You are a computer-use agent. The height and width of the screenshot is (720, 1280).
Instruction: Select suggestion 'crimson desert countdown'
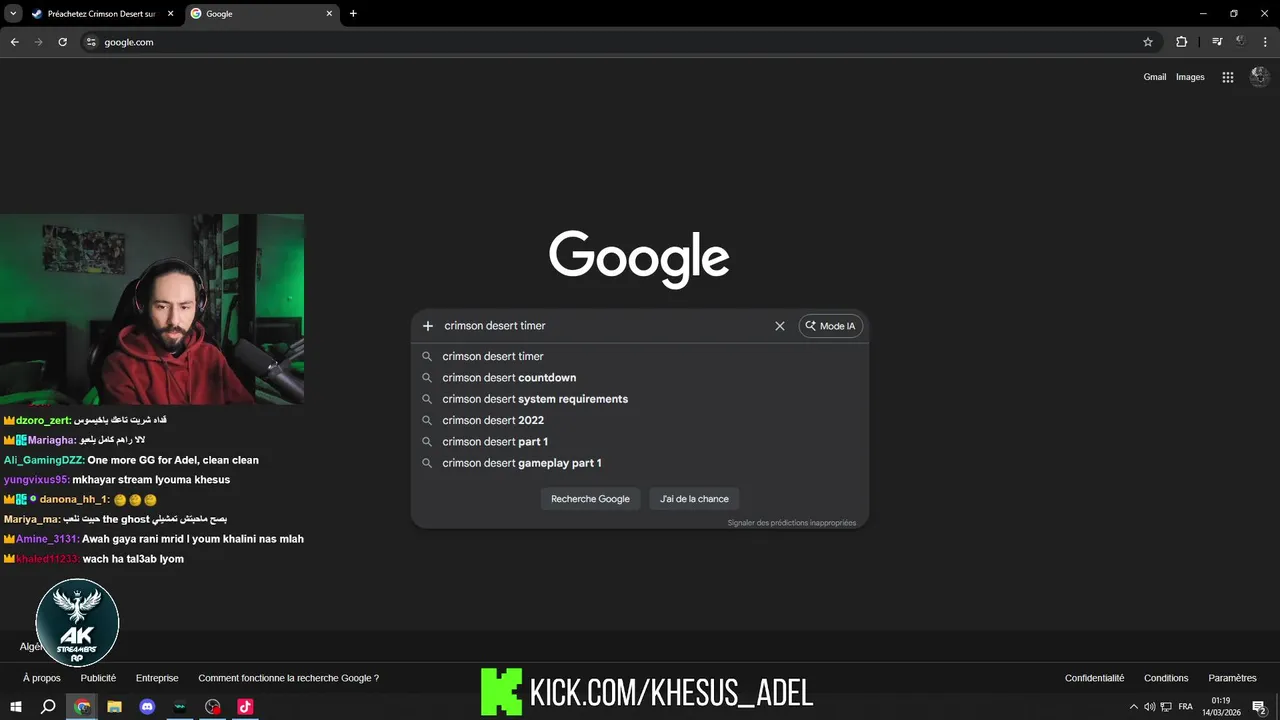[640, 378]
